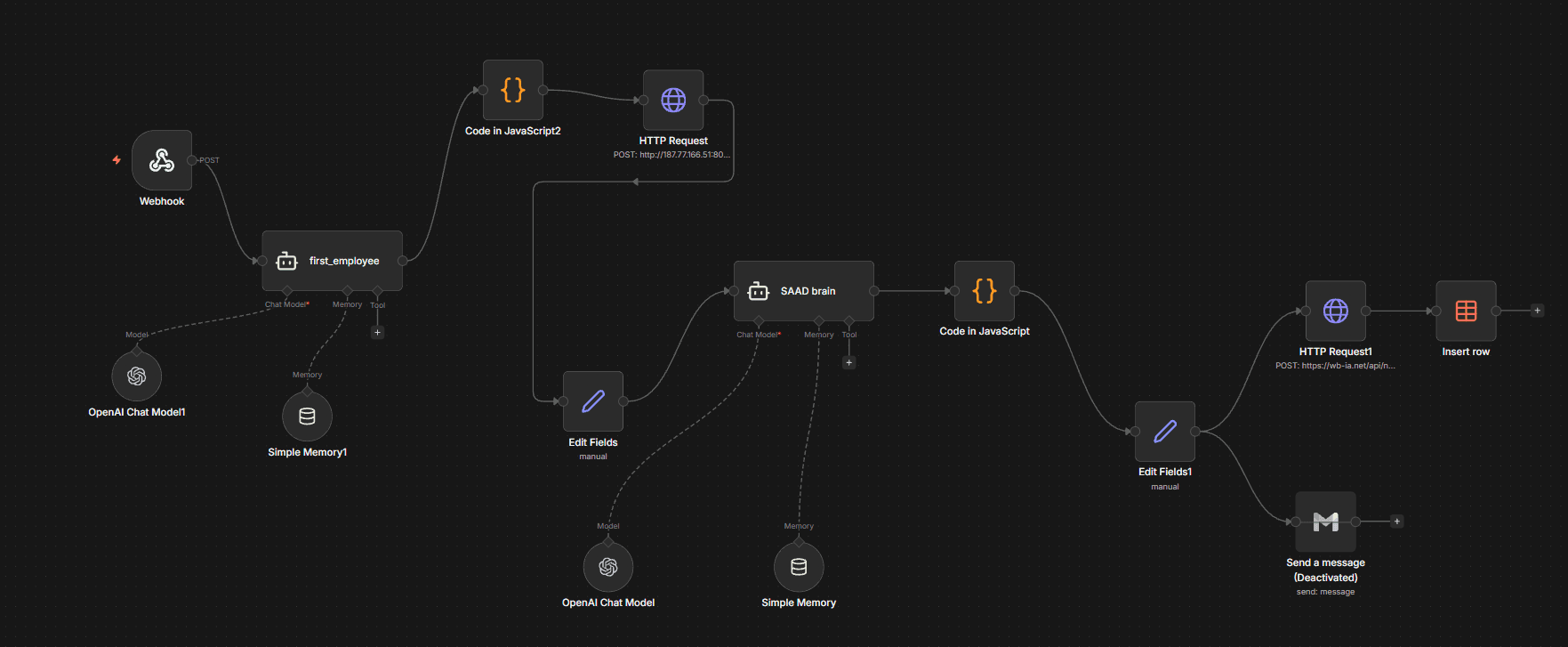Click the 'send: message' subtitle
The height and width of the screenshot is (647, 1568).
1325,592
